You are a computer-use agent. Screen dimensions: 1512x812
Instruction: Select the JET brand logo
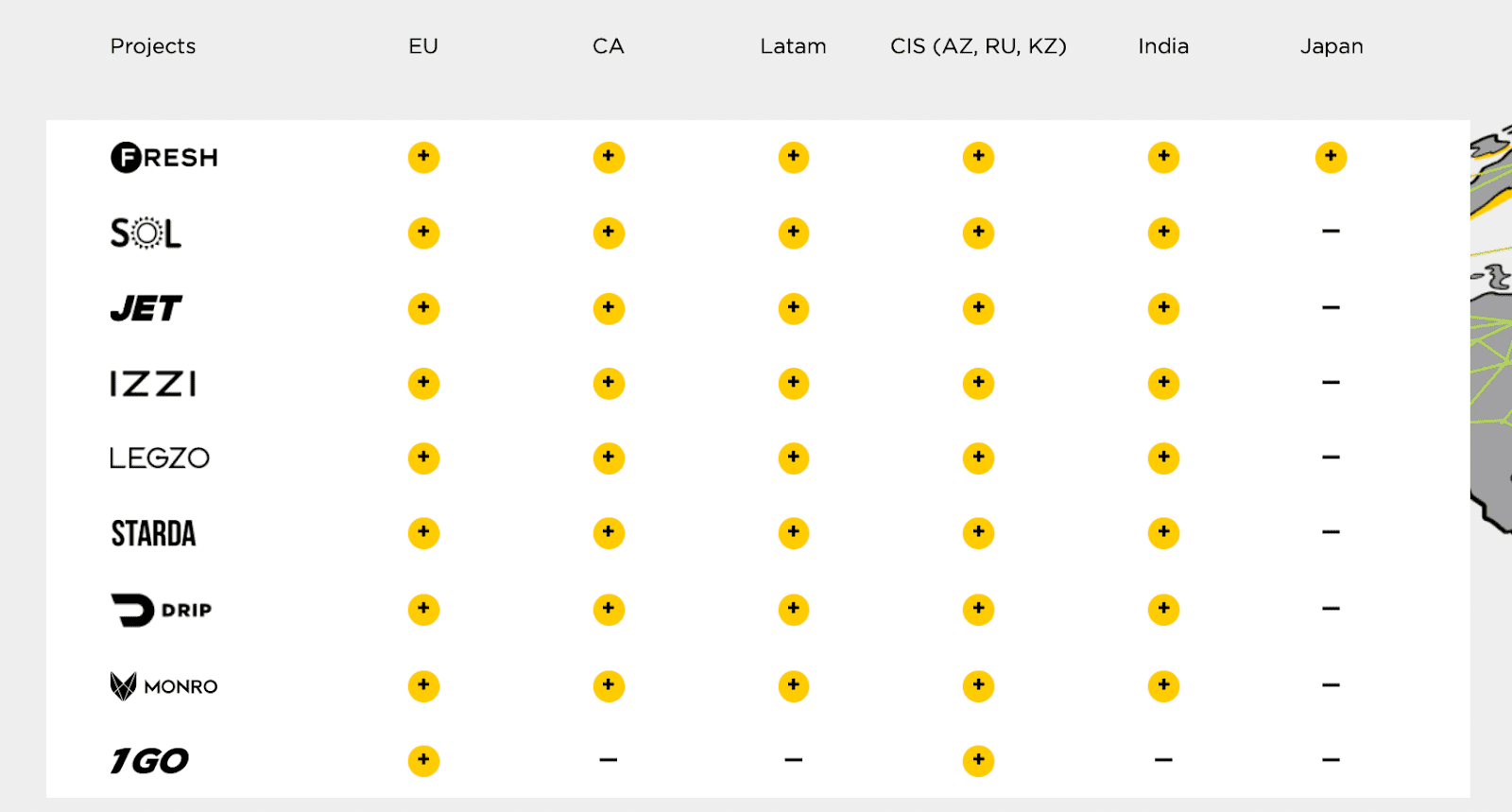[146, 308]
